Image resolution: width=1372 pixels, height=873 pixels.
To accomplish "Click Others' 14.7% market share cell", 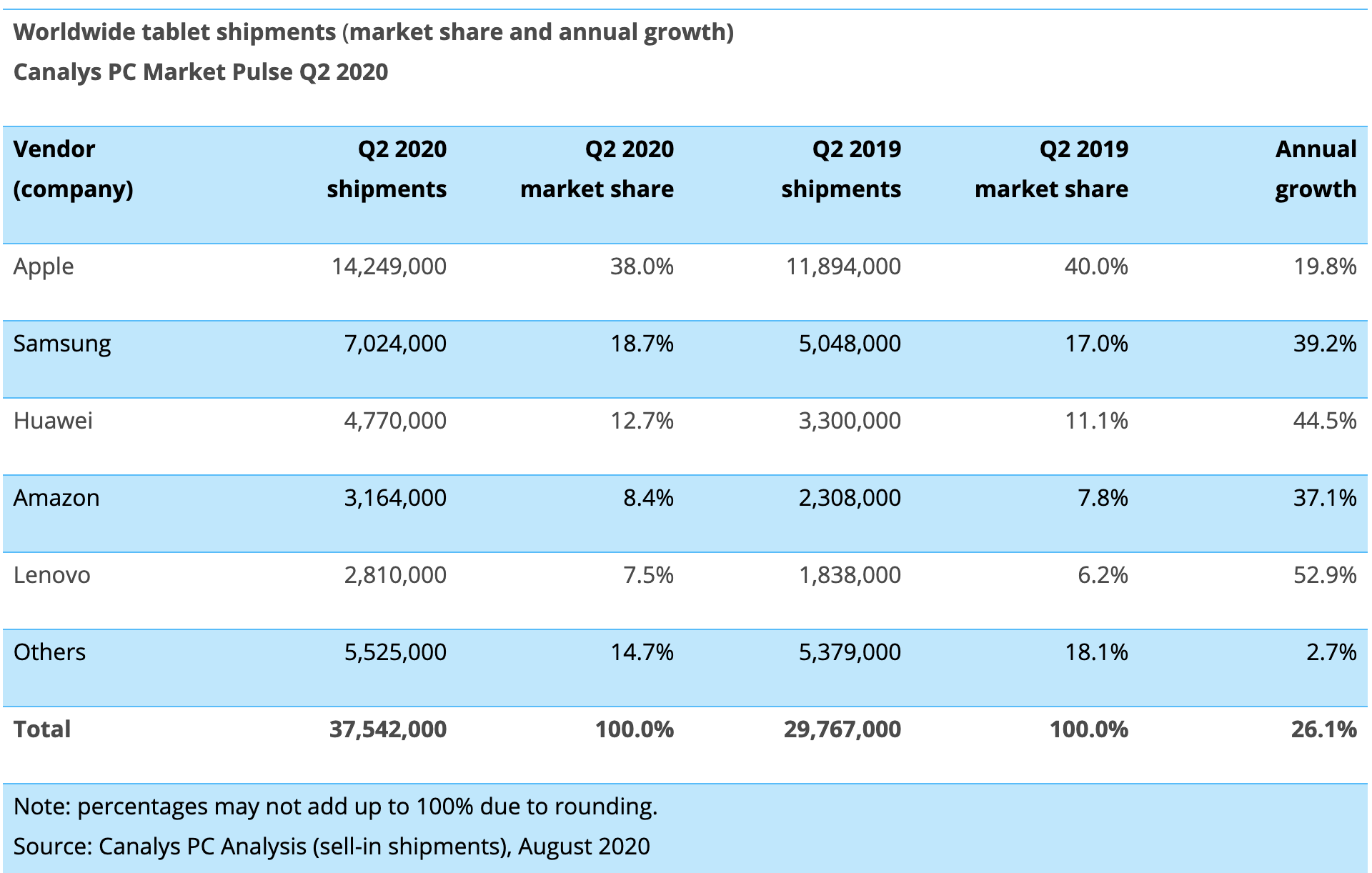I will coord(642,652).
